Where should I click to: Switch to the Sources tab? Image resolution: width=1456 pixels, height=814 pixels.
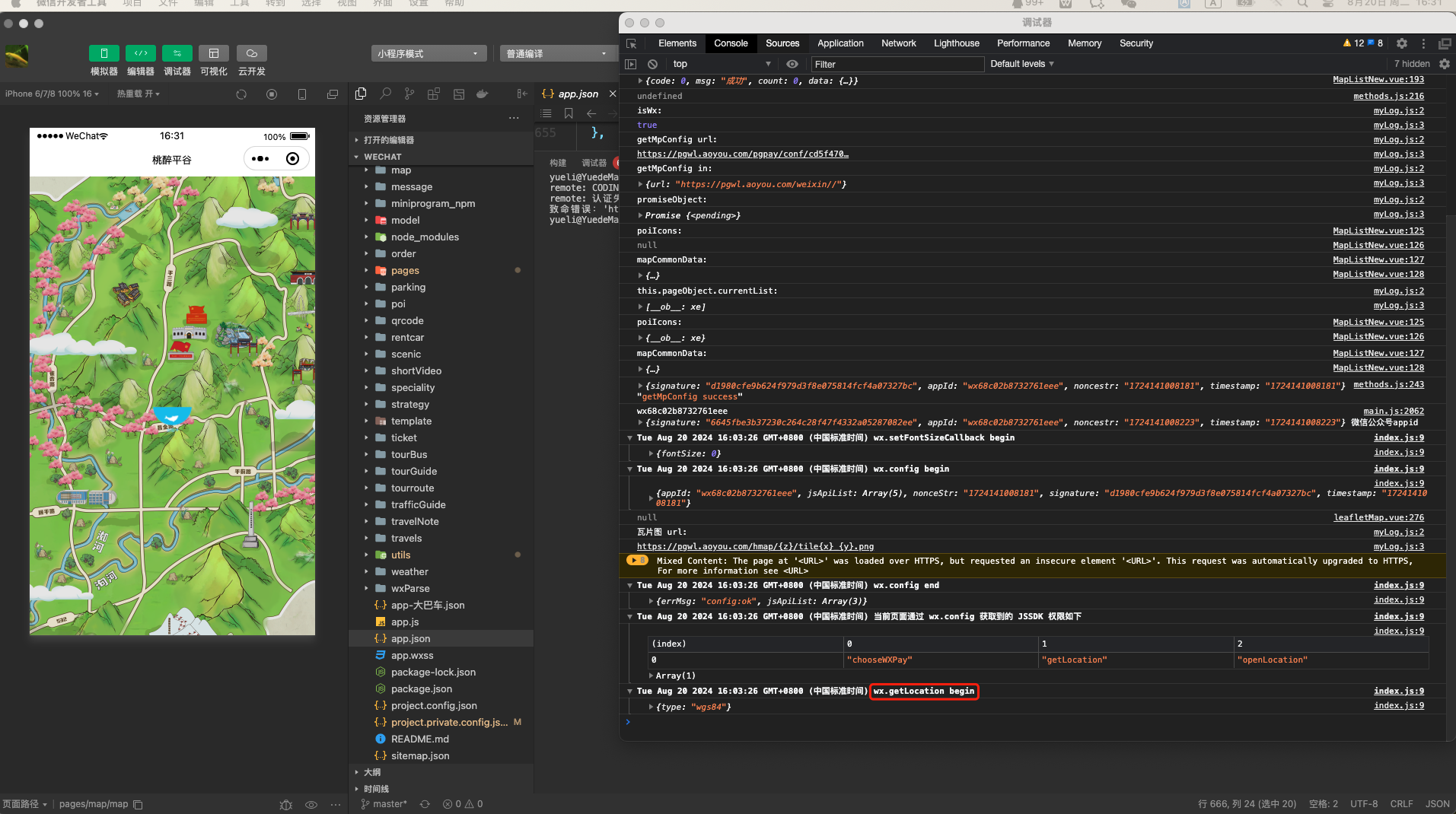(782, 43)
